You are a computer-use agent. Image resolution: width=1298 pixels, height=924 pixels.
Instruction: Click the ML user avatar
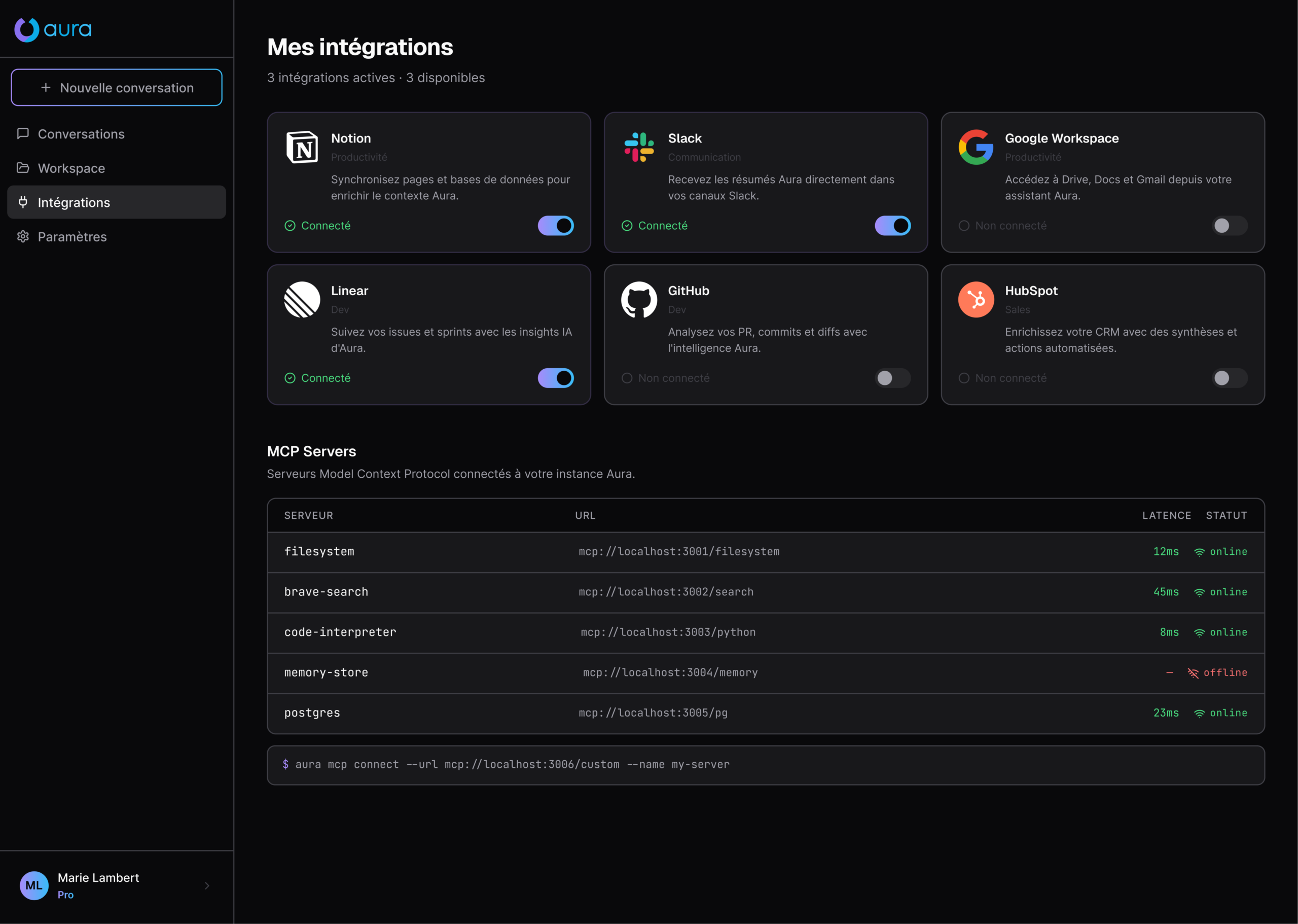[34, 885]
